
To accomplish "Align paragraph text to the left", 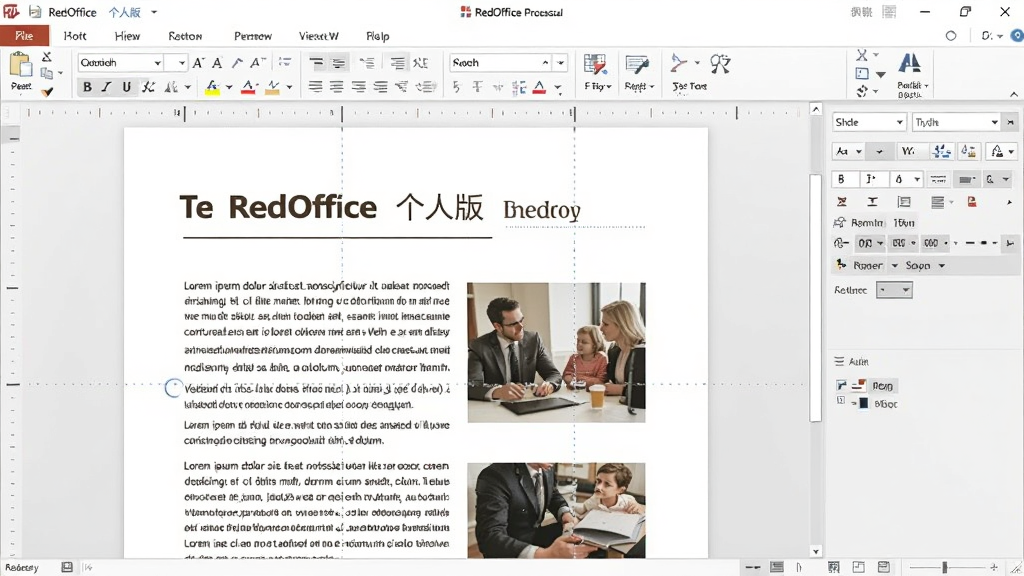I will point(315,86).
